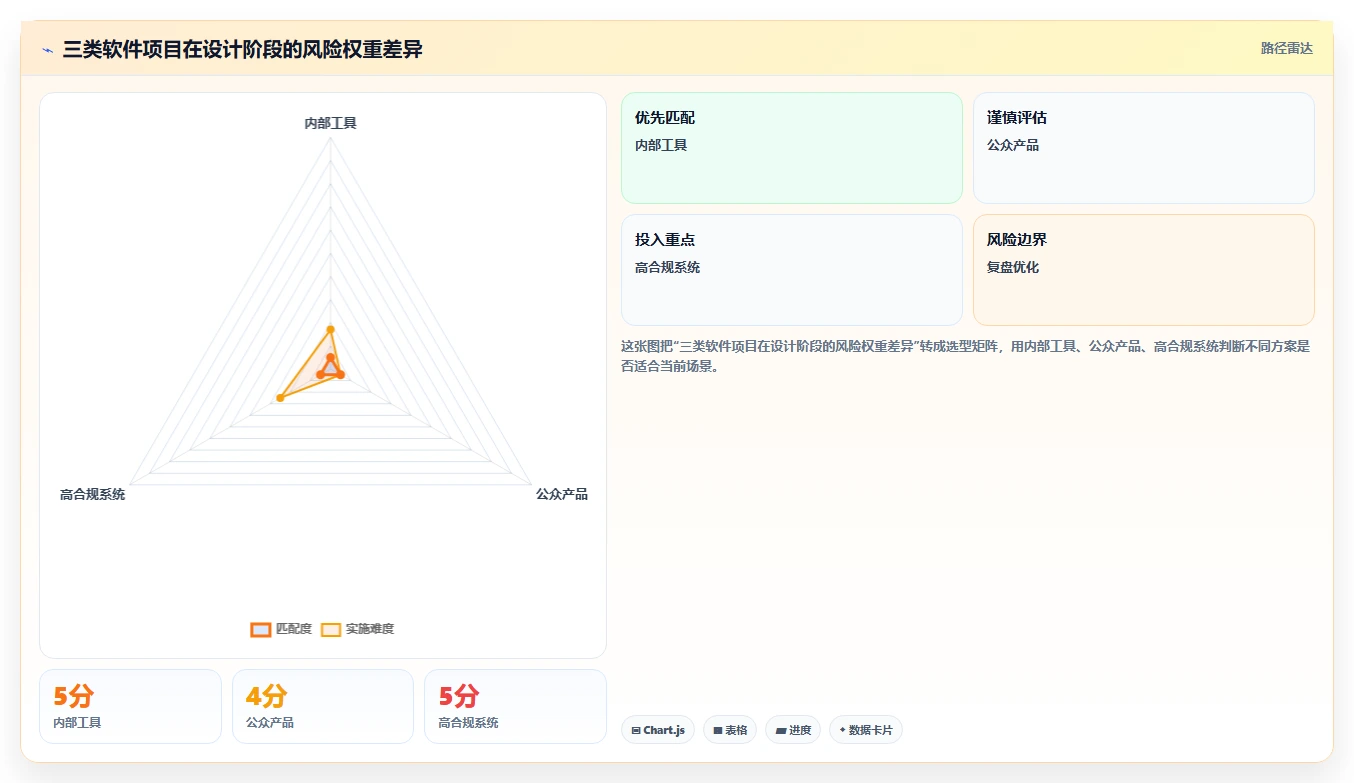Select the 表格 tag
This screenshot has width=1354, height=783.
[730, 730]
